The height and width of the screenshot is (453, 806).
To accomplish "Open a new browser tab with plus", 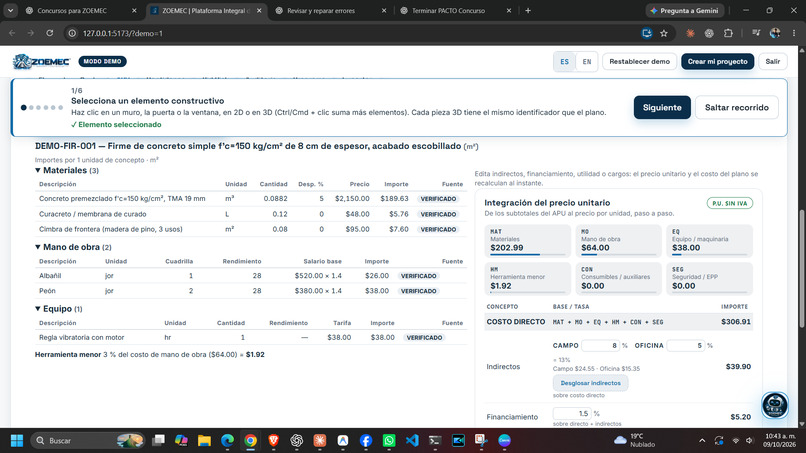I will (x=528, y=10).
